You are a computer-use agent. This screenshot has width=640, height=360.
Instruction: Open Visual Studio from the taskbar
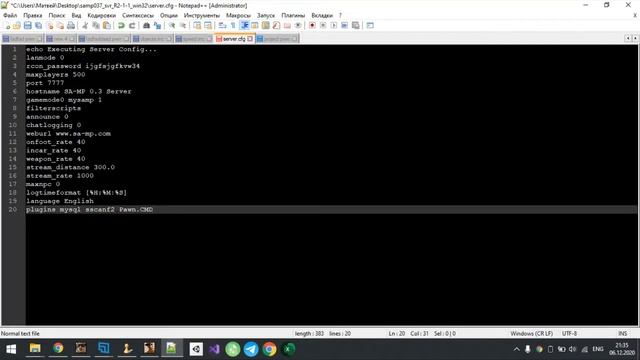point(214,349)
